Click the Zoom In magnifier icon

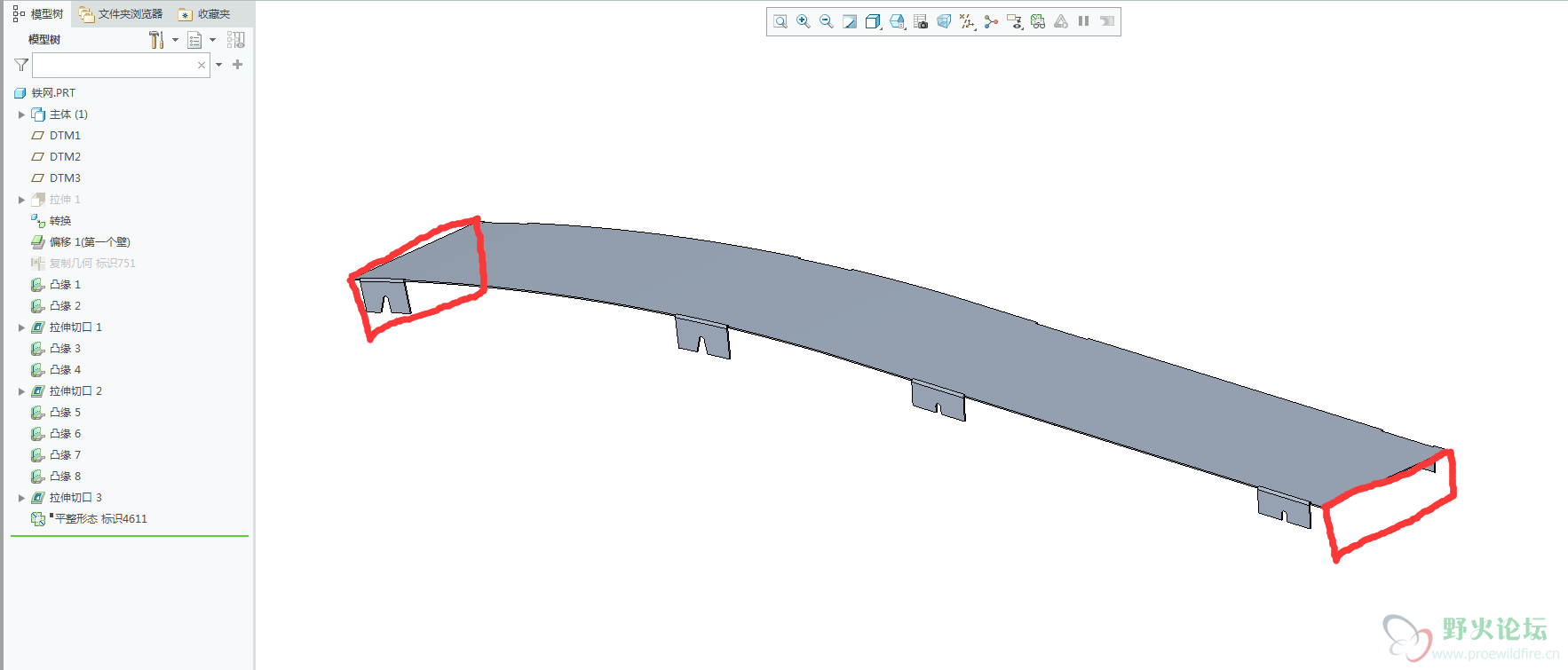point(804,21)
